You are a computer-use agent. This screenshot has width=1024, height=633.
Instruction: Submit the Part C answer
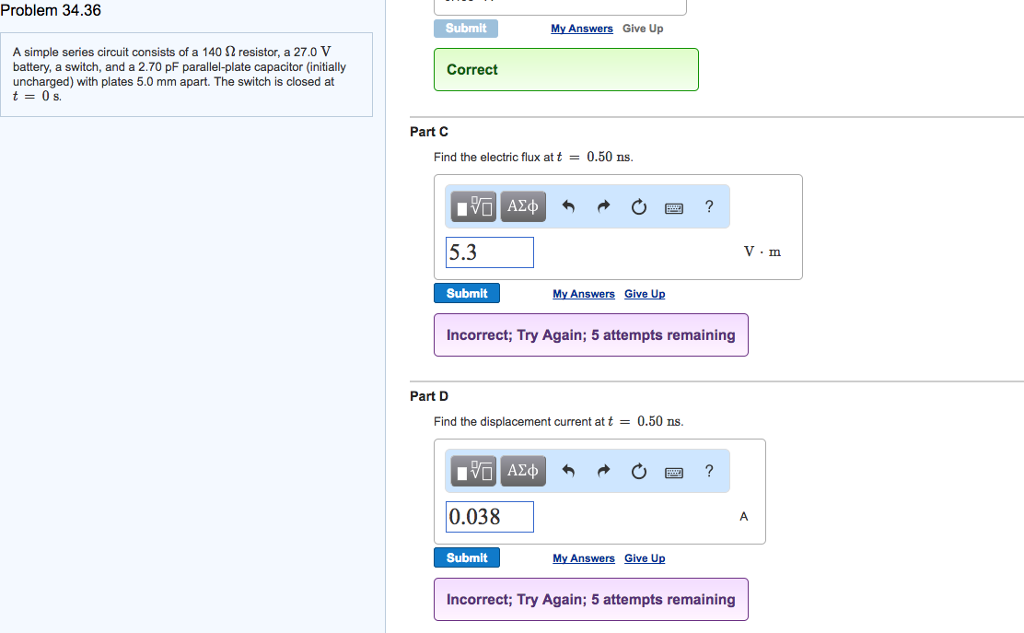pyautogui.click(x=466, y=293)
